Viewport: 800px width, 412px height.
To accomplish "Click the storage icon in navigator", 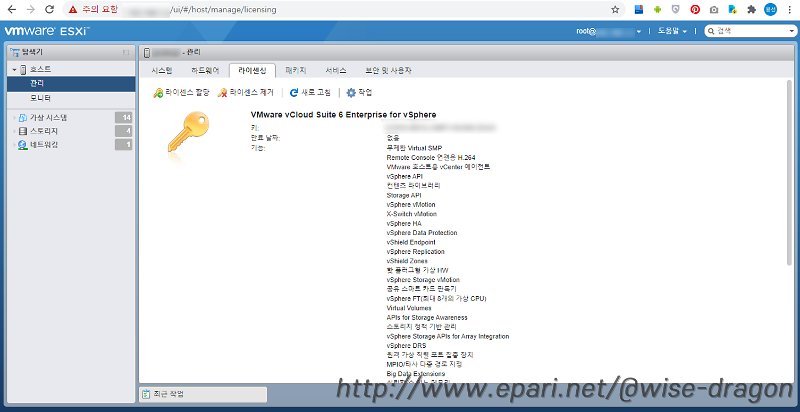I will [23, 132].
